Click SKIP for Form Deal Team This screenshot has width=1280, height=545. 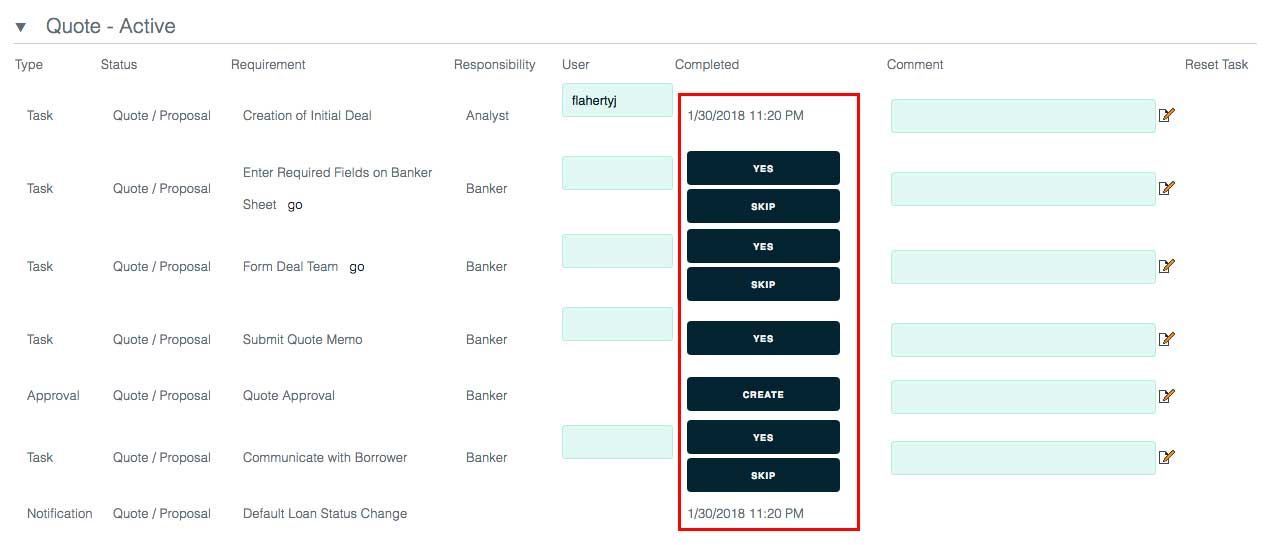point(763,284)
